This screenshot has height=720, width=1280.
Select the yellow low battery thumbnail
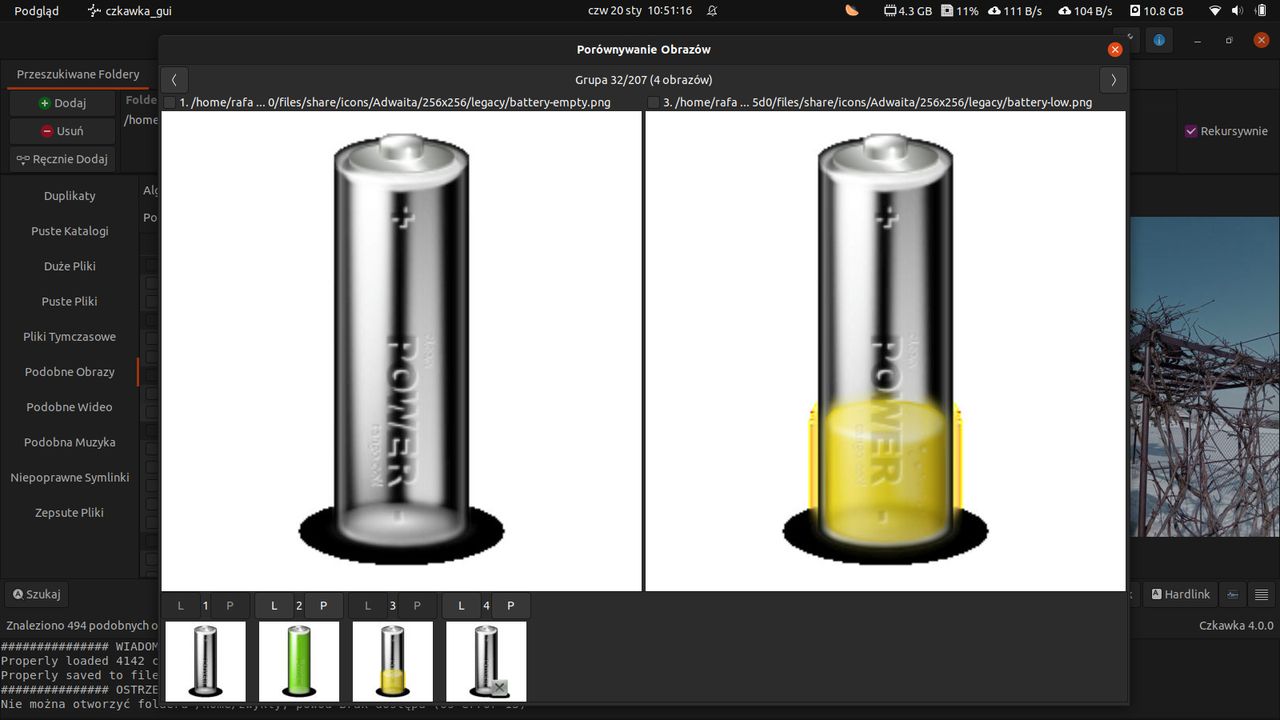coord(393,661)
